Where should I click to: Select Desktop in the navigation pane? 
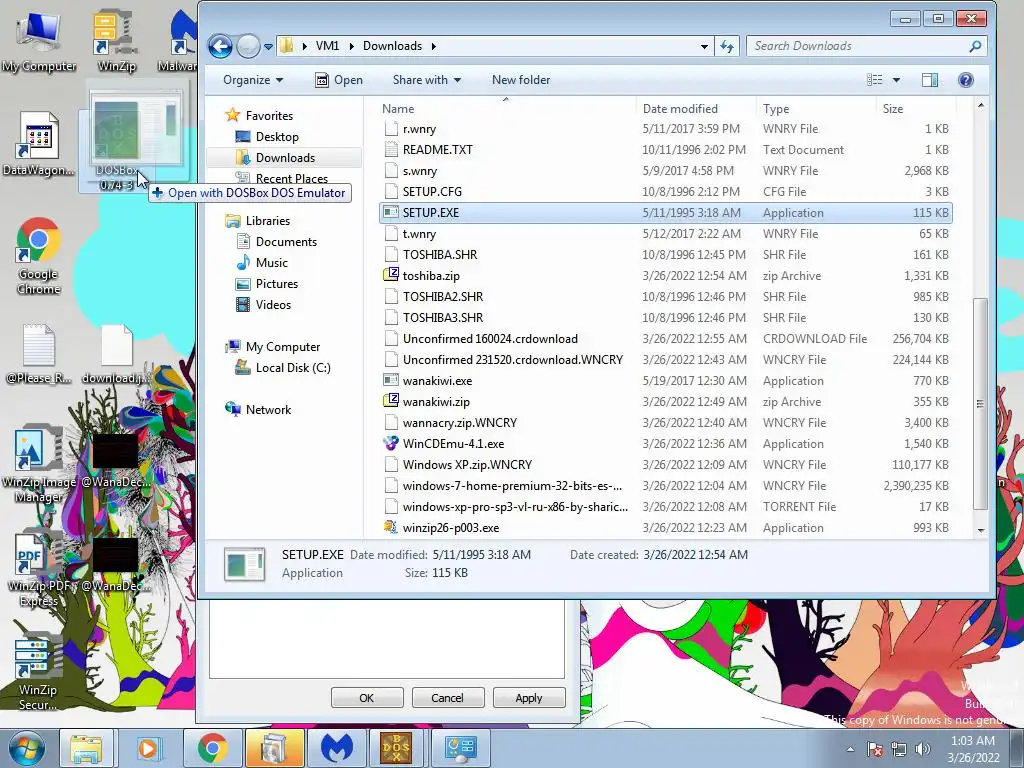tap(267, 136)
